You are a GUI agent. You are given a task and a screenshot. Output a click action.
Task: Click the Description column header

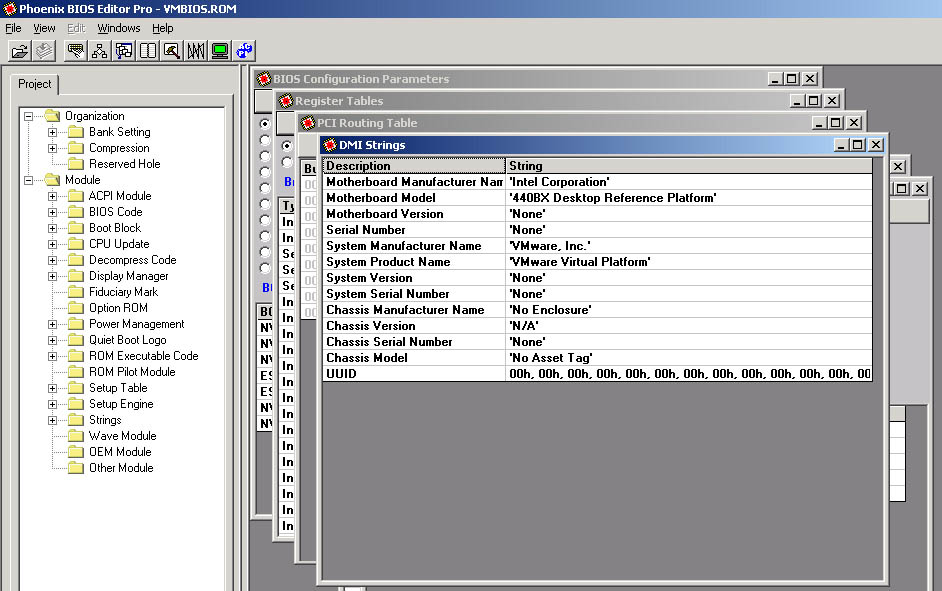pos(413,166)
